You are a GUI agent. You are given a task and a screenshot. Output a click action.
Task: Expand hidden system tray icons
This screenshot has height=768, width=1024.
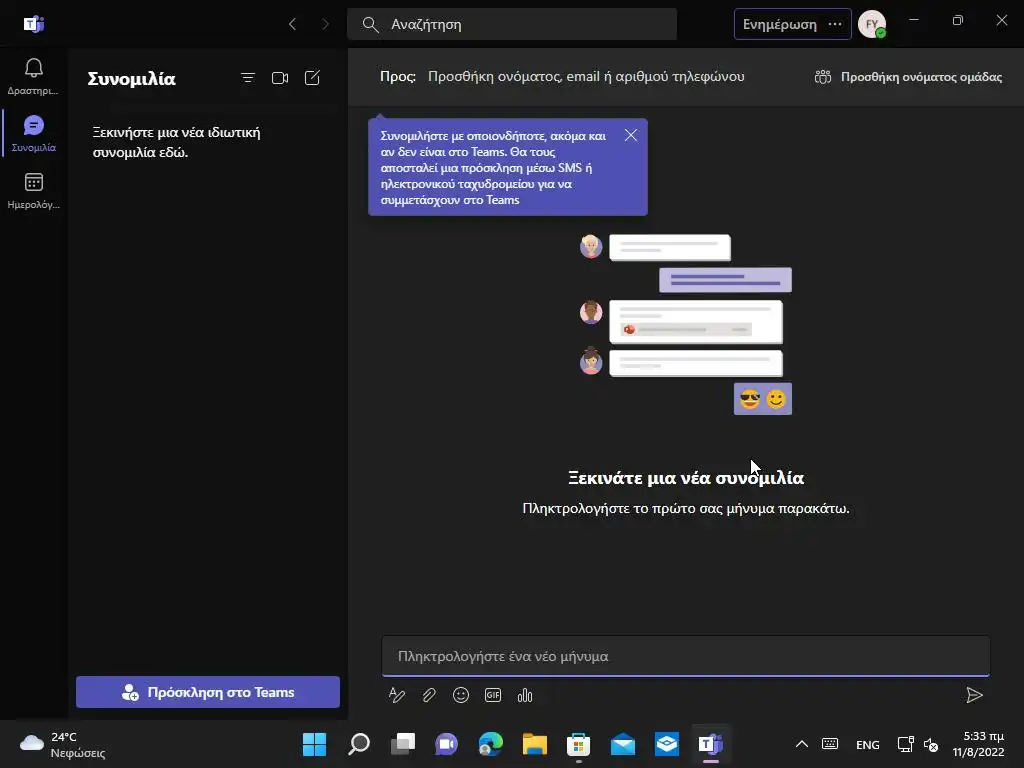pyautogui.click(x=801, y=744)
